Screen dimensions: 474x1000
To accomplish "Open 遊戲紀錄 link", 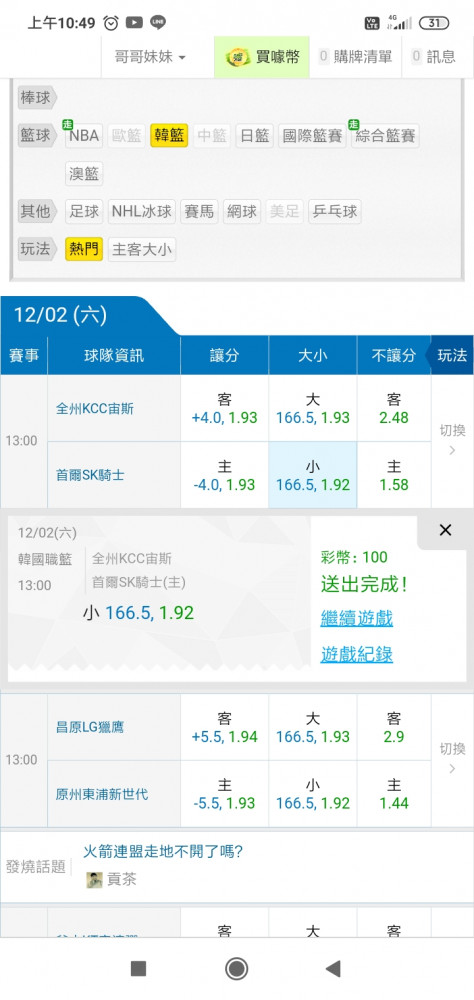I will [x=357, y=654].
